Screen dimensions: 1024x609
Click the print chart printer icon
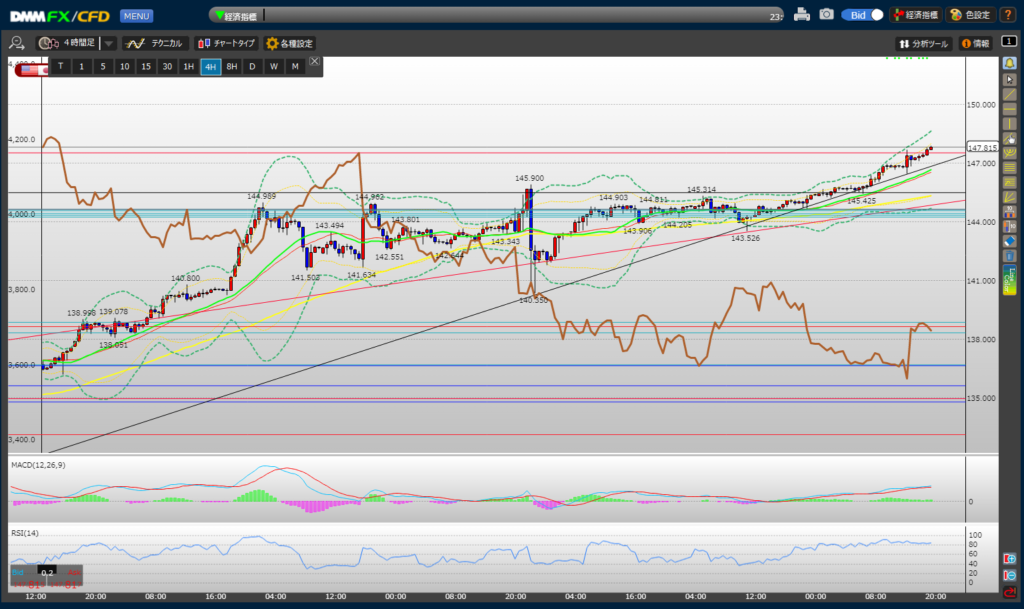tap(802, 15)
